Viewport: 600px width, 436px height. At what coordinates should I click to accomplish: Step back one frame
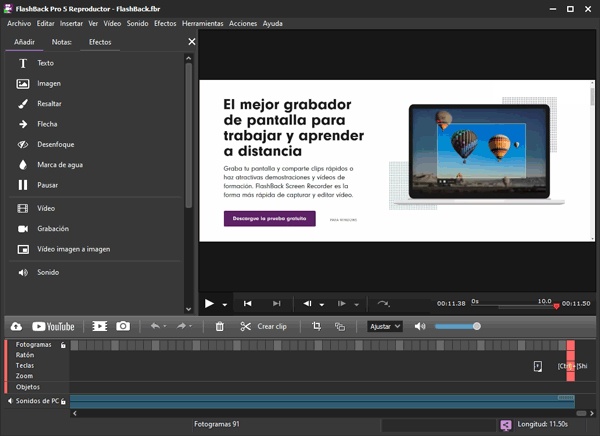307,304
